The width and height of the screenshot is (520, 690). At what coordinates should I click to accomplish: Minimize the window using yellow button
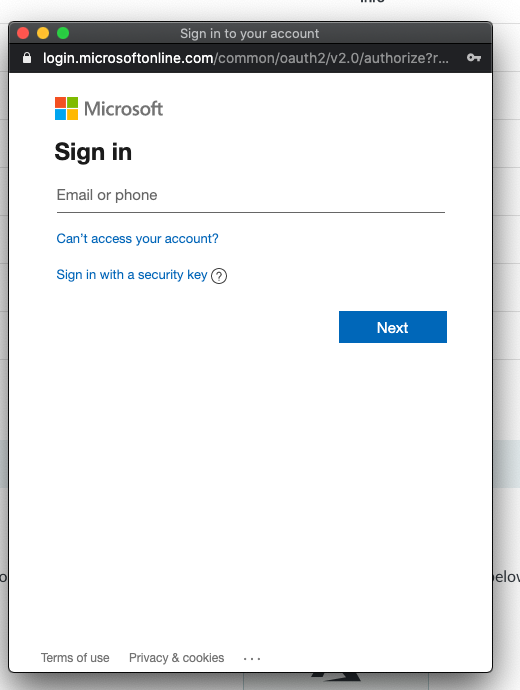(x=43, y=33)
